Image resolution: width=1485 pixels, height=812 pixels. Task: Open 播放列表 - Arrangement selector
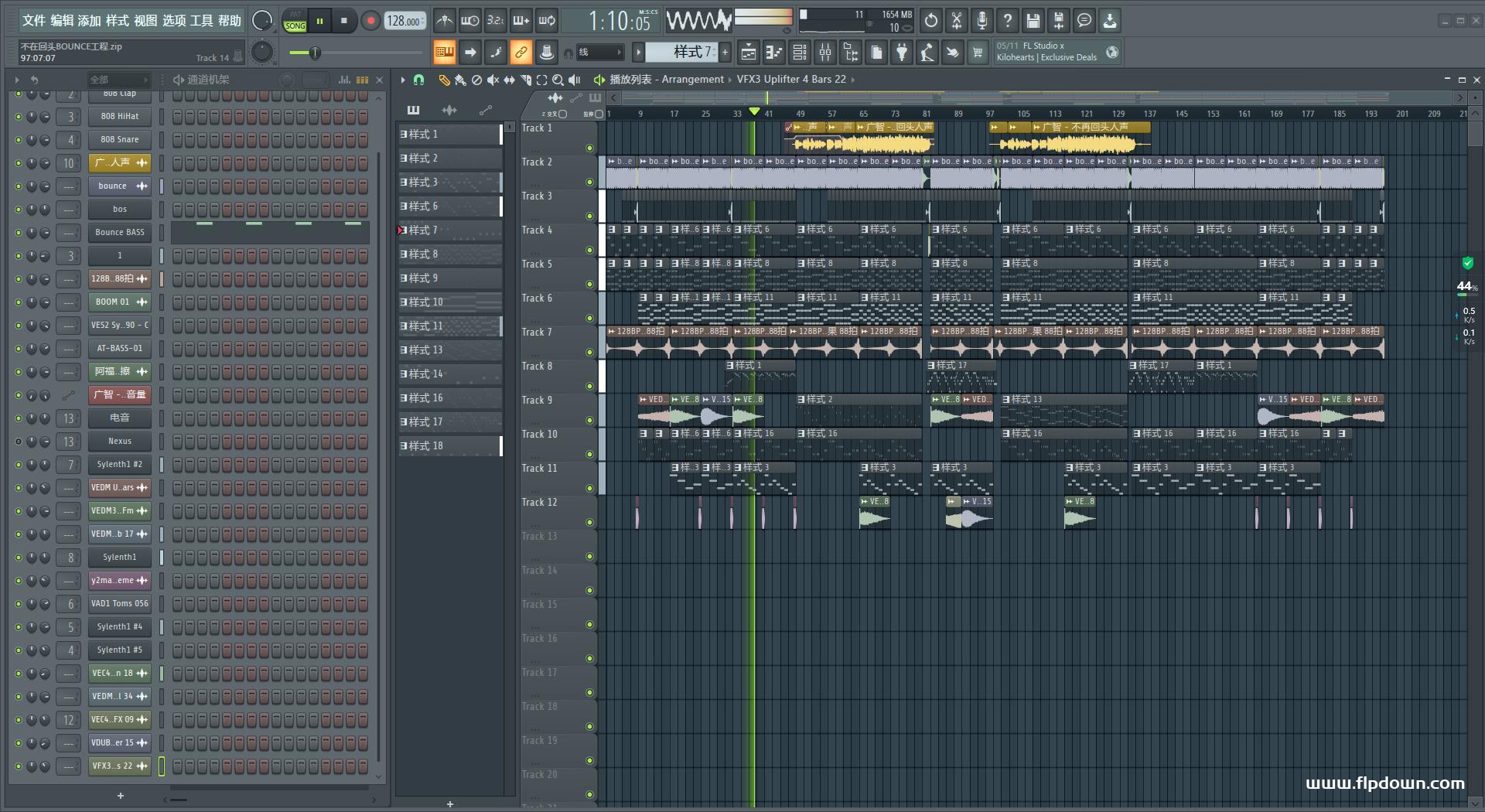[x=667, y=80]
